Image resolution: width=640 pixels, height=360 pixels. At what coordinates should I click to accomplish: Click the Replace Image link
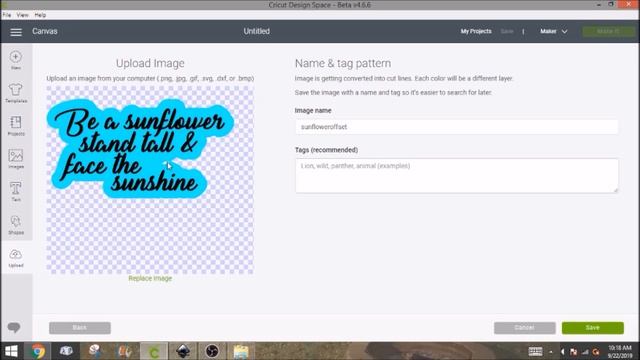(x=150, y=278)
